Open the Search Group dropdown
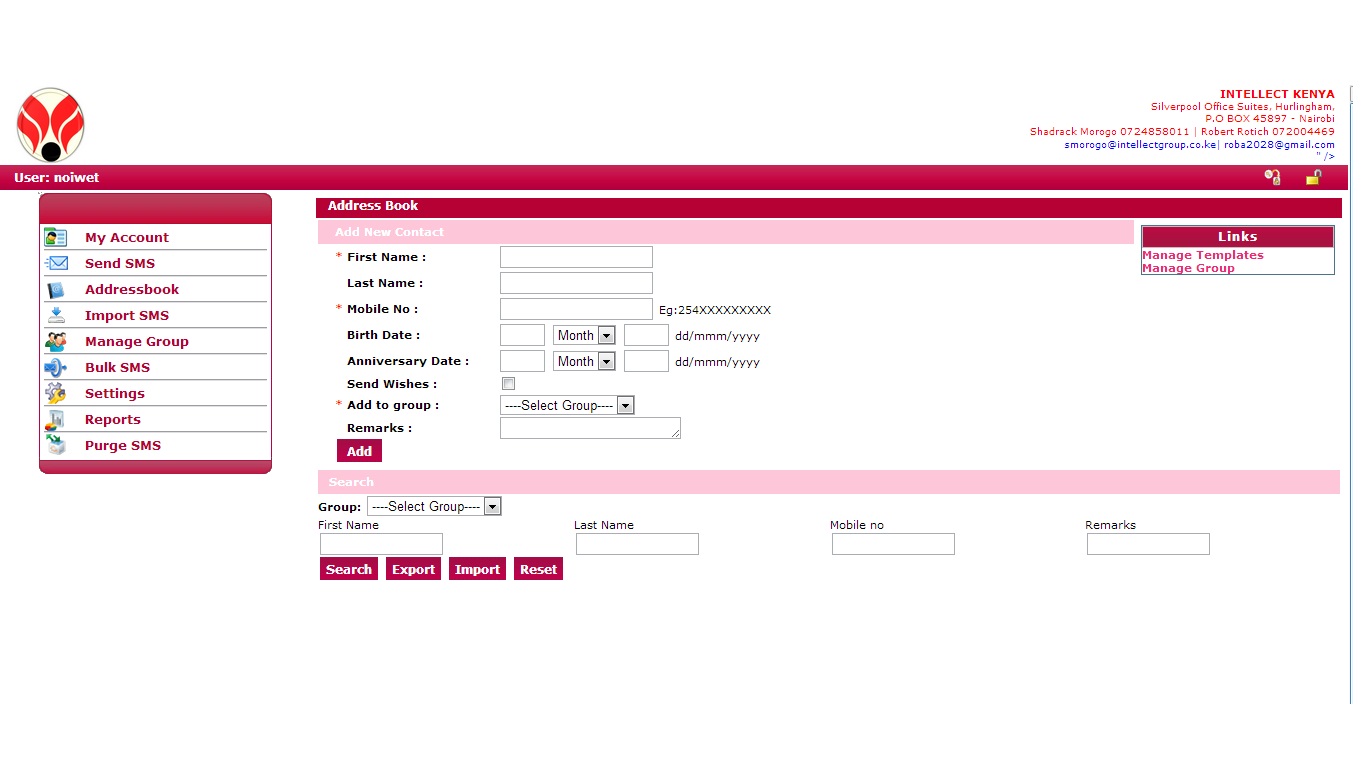Image resolution: width=1366 pixels, height=768 pixels. pyautogui.click(x=434, y=507)
